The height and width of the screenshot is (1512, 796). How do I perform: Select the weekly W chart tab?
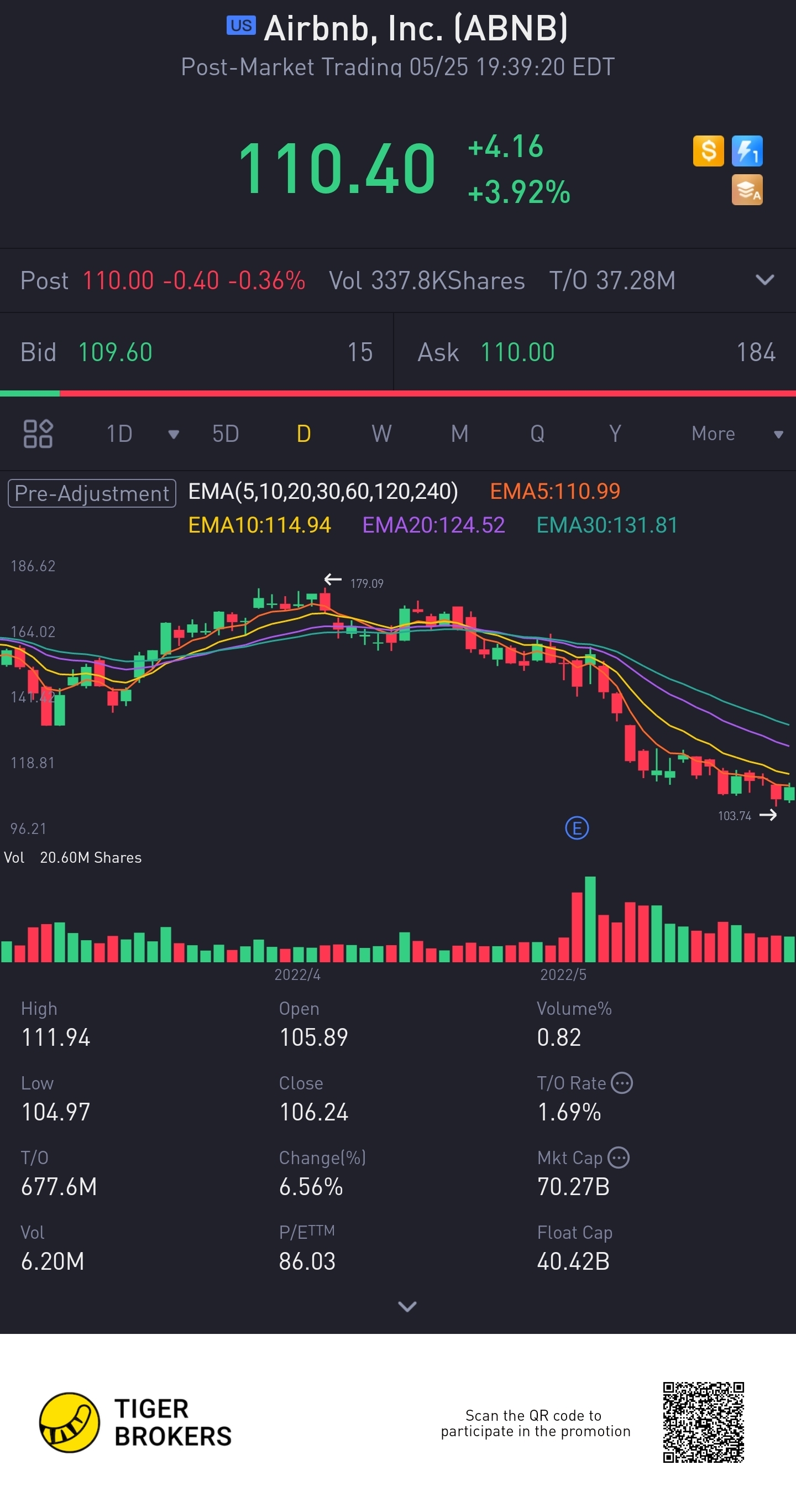tap(381, 434)
